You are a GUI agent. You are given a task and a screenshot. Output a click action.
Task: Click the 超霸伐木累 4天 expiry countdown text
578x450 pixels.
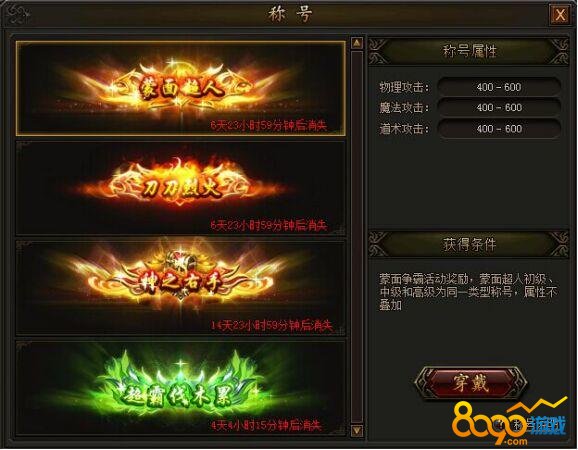click(x=266, y=425)
